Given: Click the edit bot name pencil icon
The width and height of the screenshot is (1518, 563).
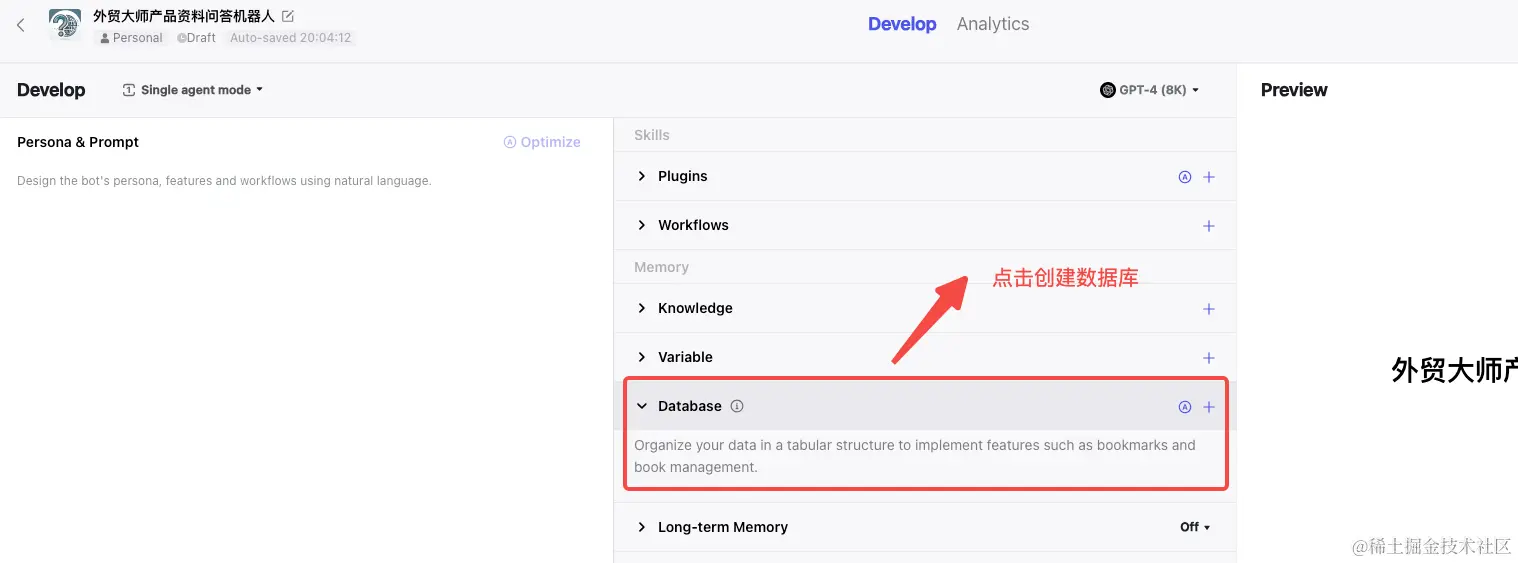Looking at the screenshot, I should coord(288,16).
